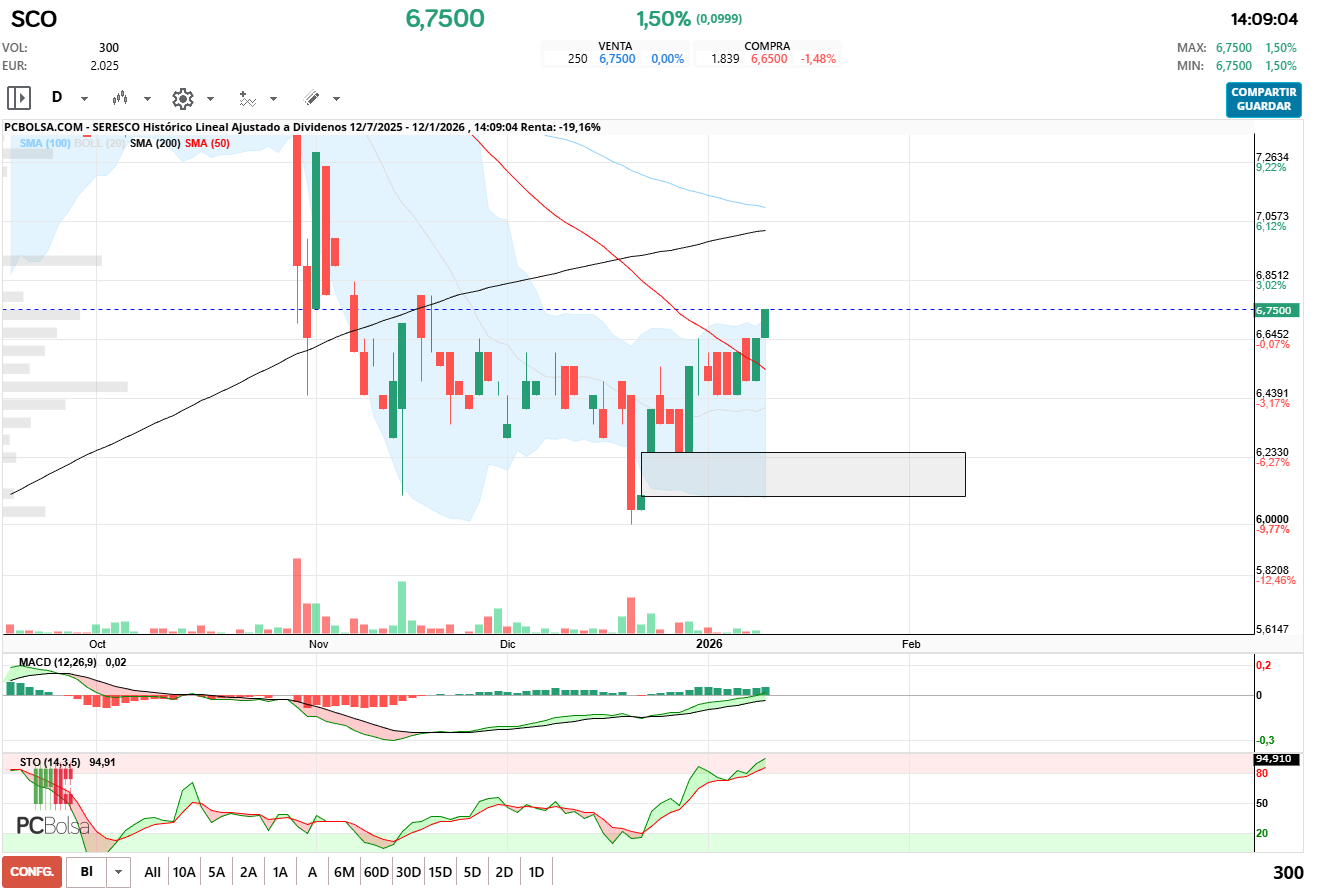The image size is (1317, 893).
Task: Toggle SMA (100) indicator label
Action: pyautogui.click(x=45, y=143)
